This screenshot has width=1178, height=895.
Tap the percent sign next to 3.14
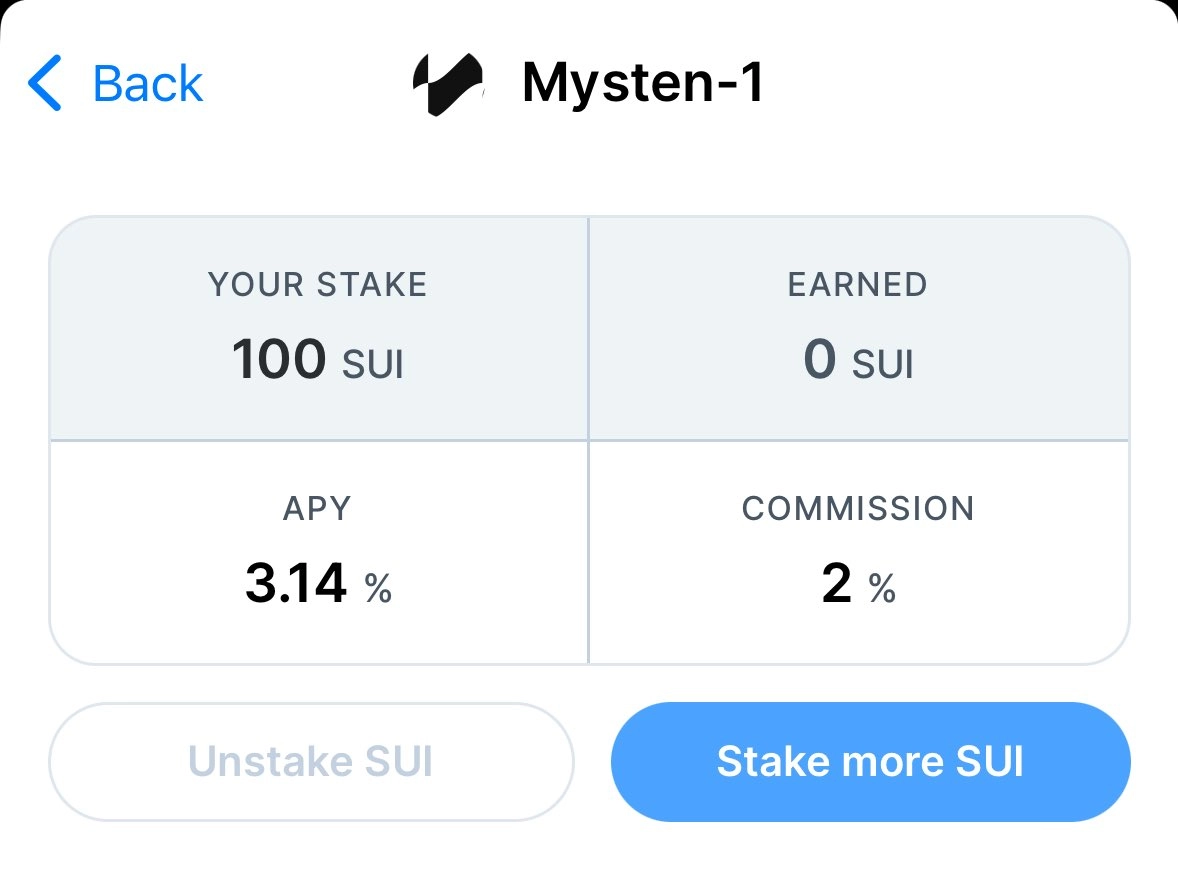[378, 590]
